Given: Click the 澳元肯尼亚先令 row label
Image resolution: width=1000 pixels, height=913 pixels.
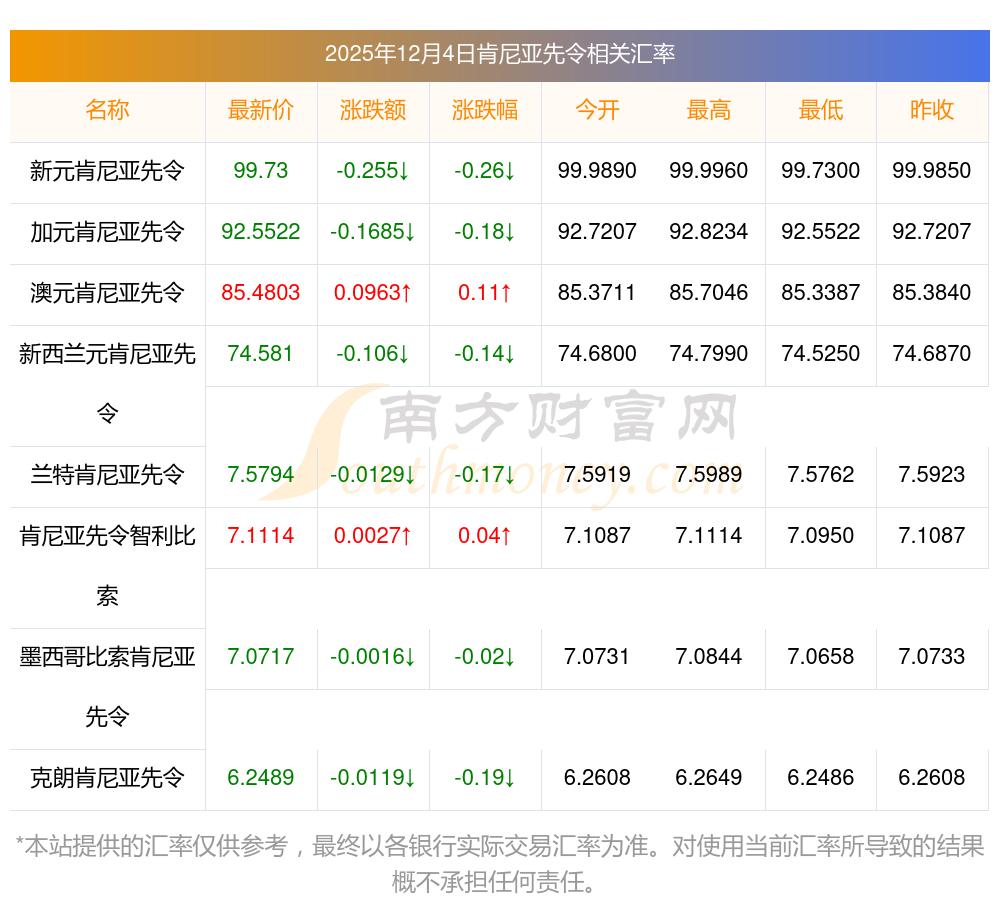Looking at the screenshot, I should [x=107, y=293].
